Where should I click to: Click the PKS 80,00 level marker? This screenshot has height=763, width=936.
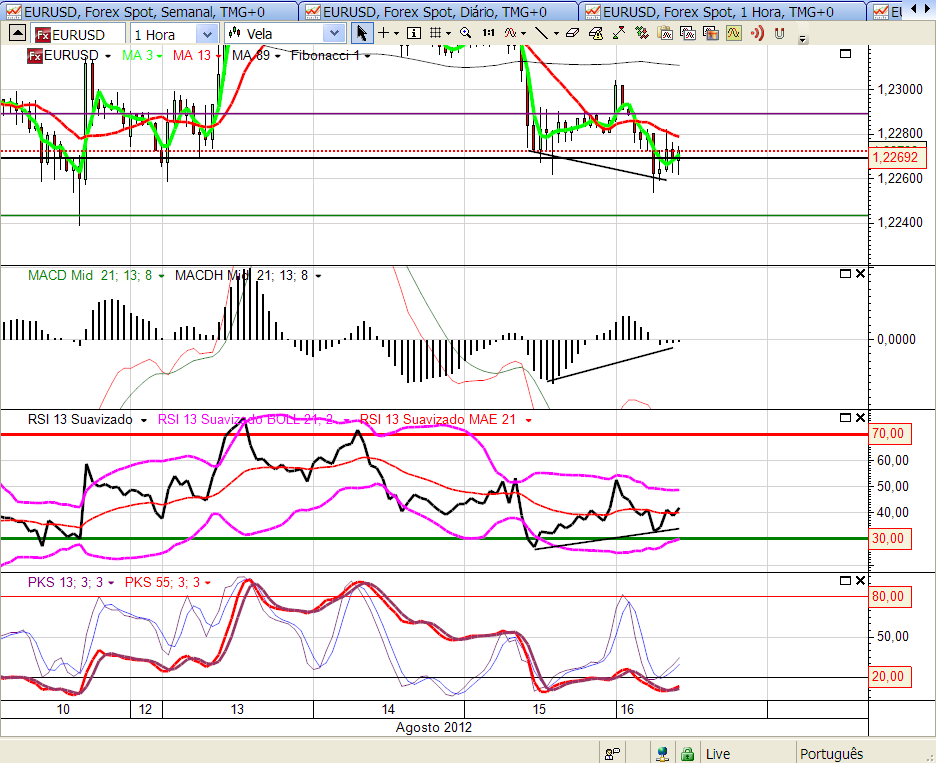click(x=889, y=596)
